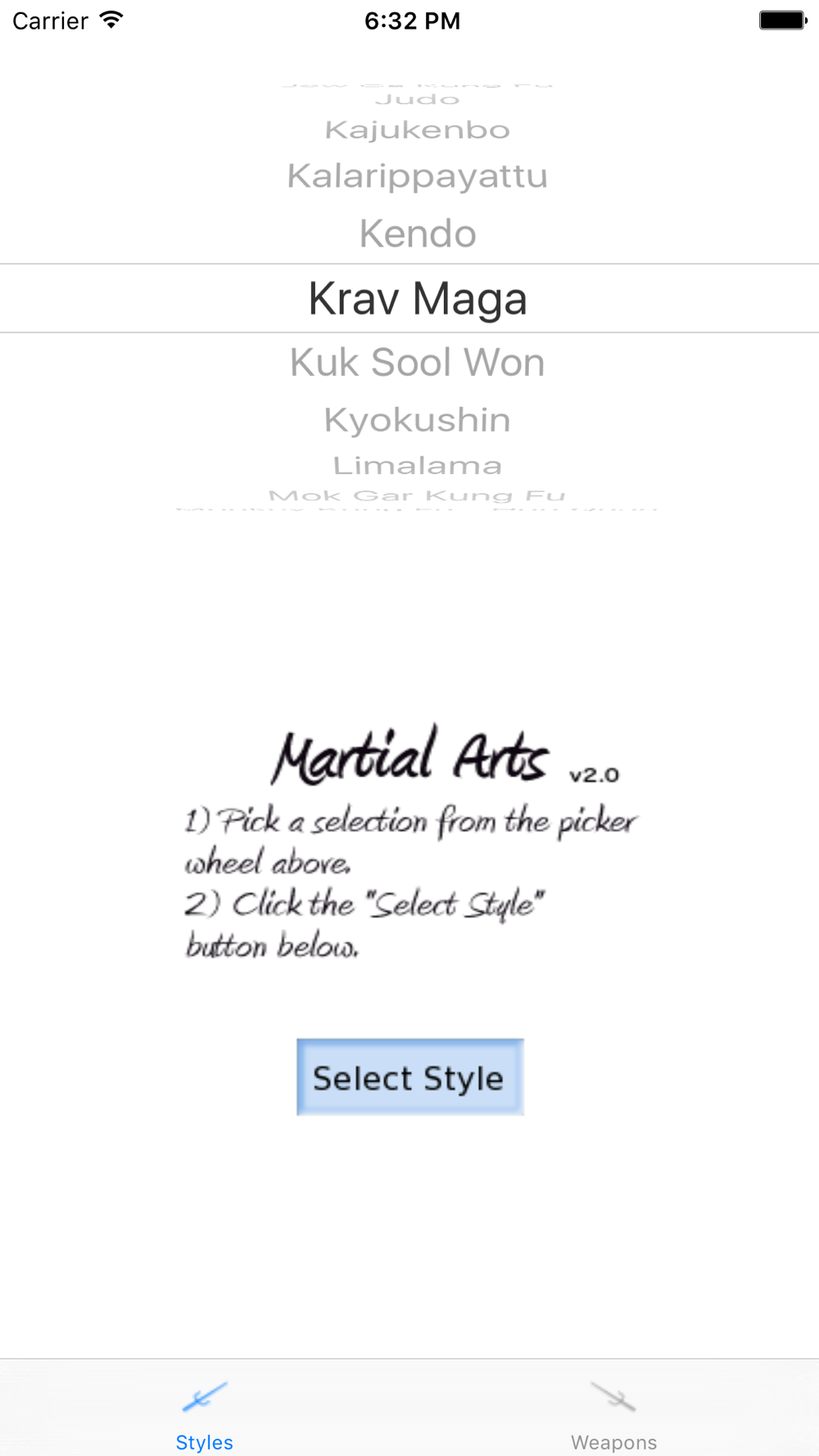
Task: Select the Styles tab label
Action: pyautogui.click(x=205, y=1442)
